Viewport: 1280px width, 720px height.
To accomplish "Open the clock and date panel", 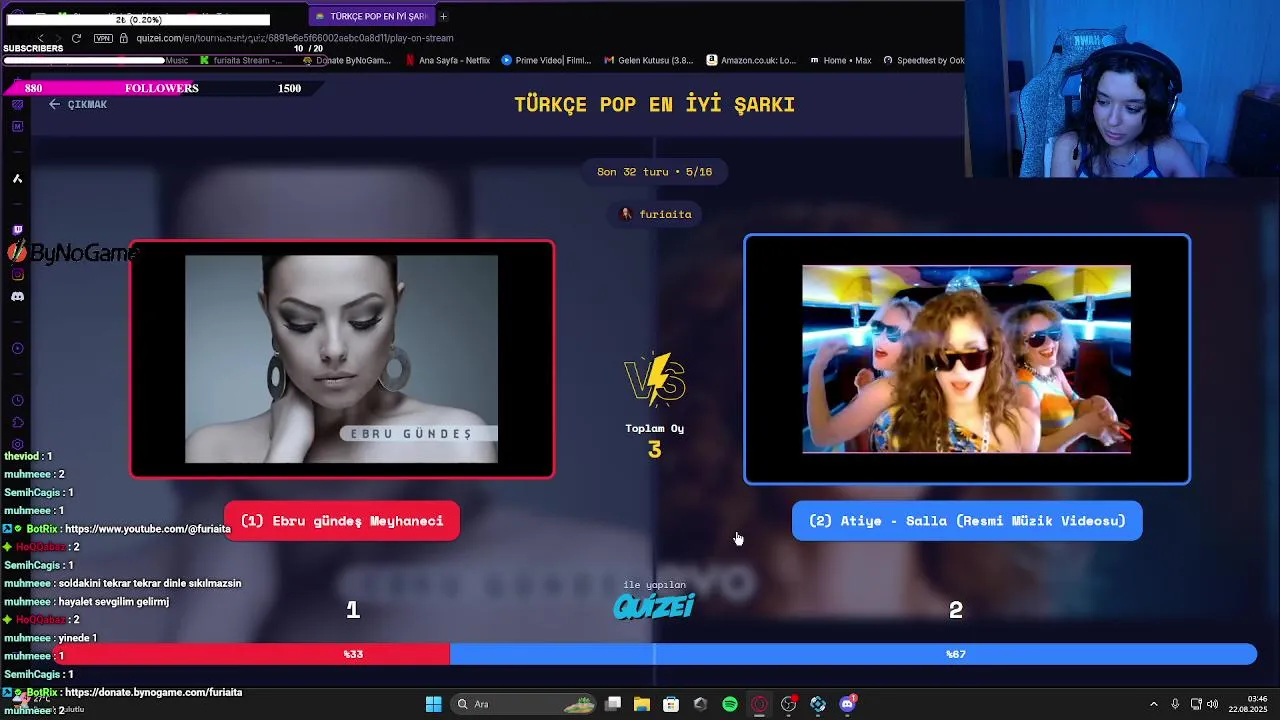I will [1249, 704].
